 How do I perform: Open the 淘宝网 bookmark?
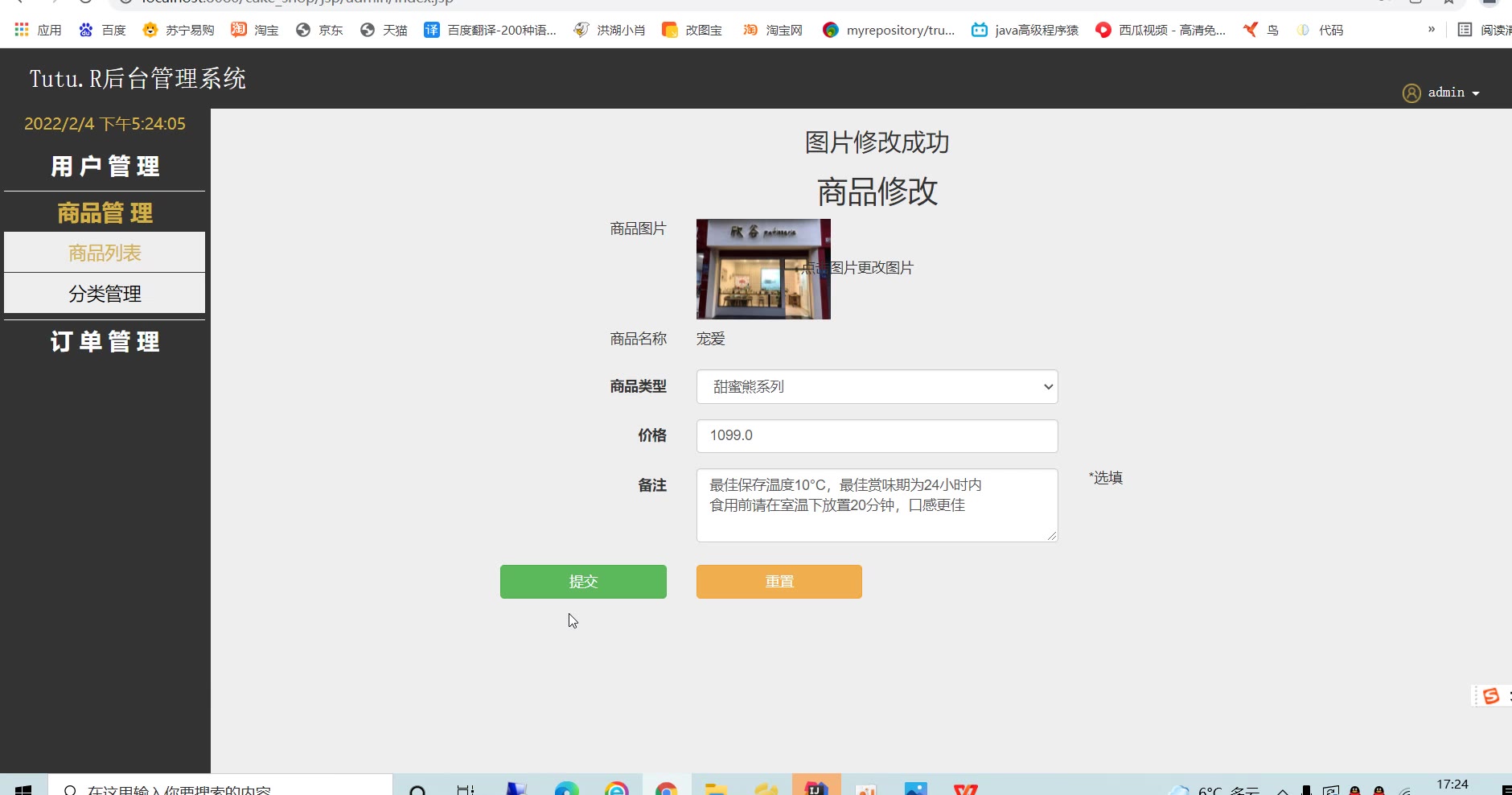point(772,30)
